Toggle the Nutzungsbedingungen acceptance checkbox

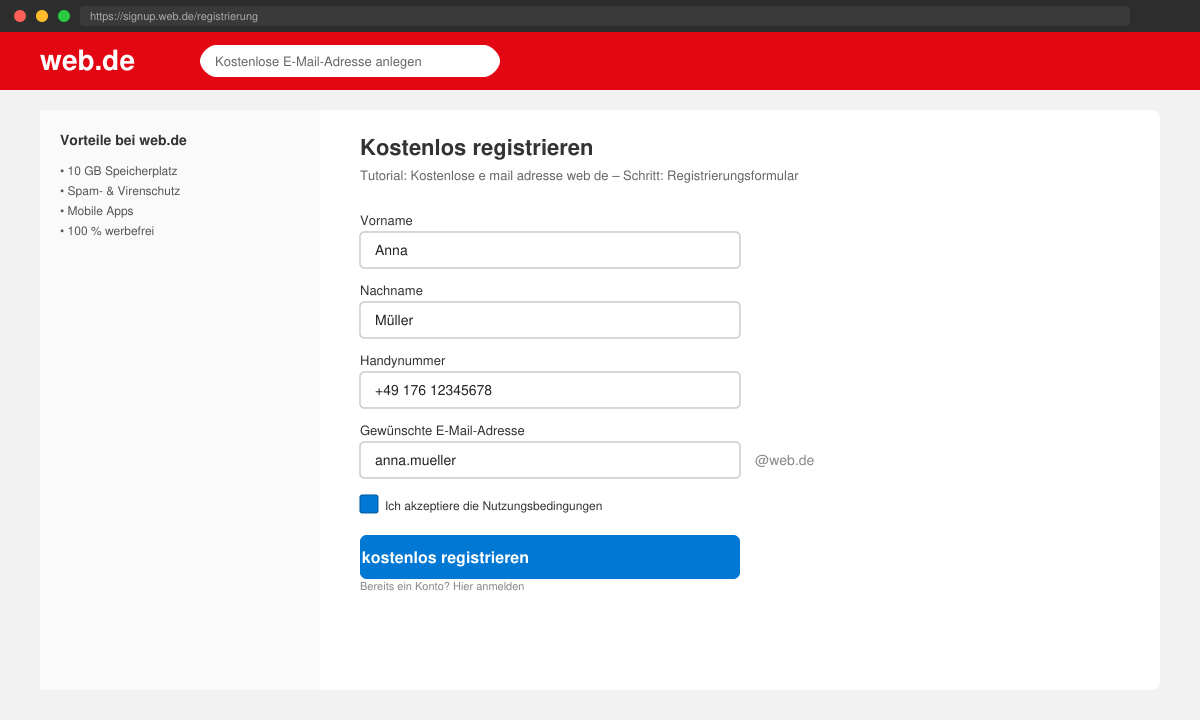click(x=369, y=504)
